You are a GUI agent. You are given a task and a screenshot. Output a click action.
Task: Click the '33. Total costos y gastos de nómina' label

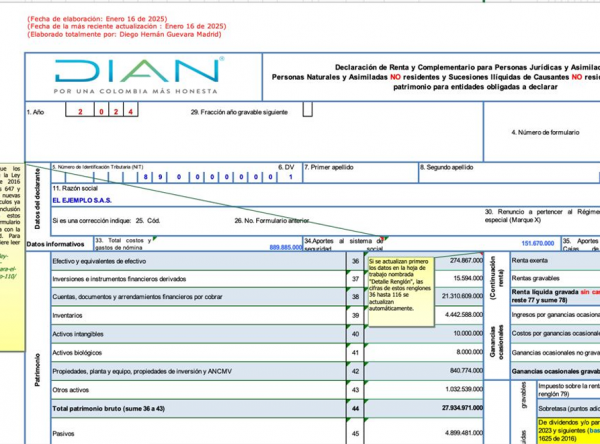click(123, 244)
